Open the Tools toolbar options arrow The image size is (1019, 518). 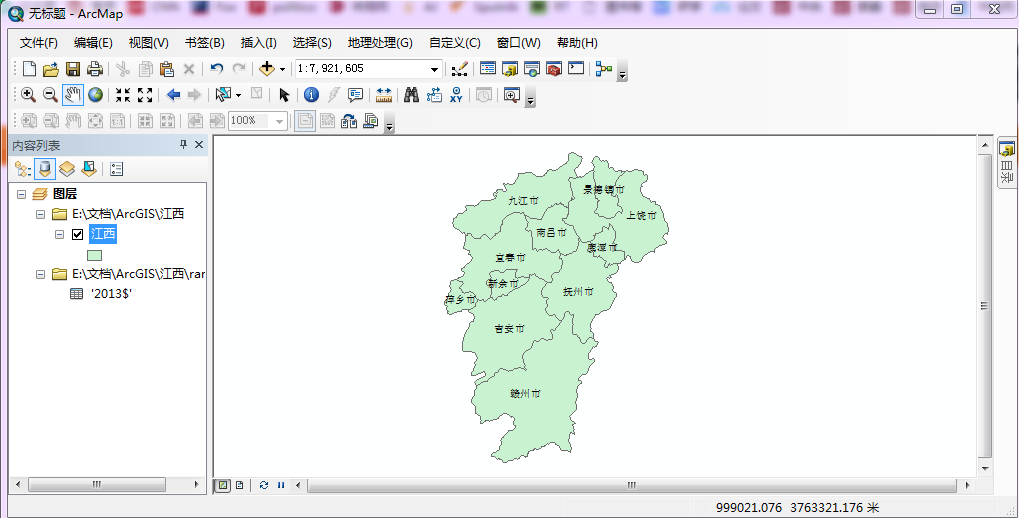click(x=530, y=98)
